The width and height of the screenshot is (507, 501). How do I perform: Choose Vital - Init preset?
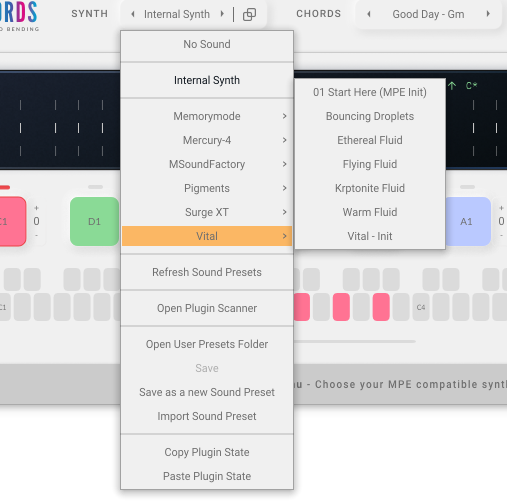point(370,236)
